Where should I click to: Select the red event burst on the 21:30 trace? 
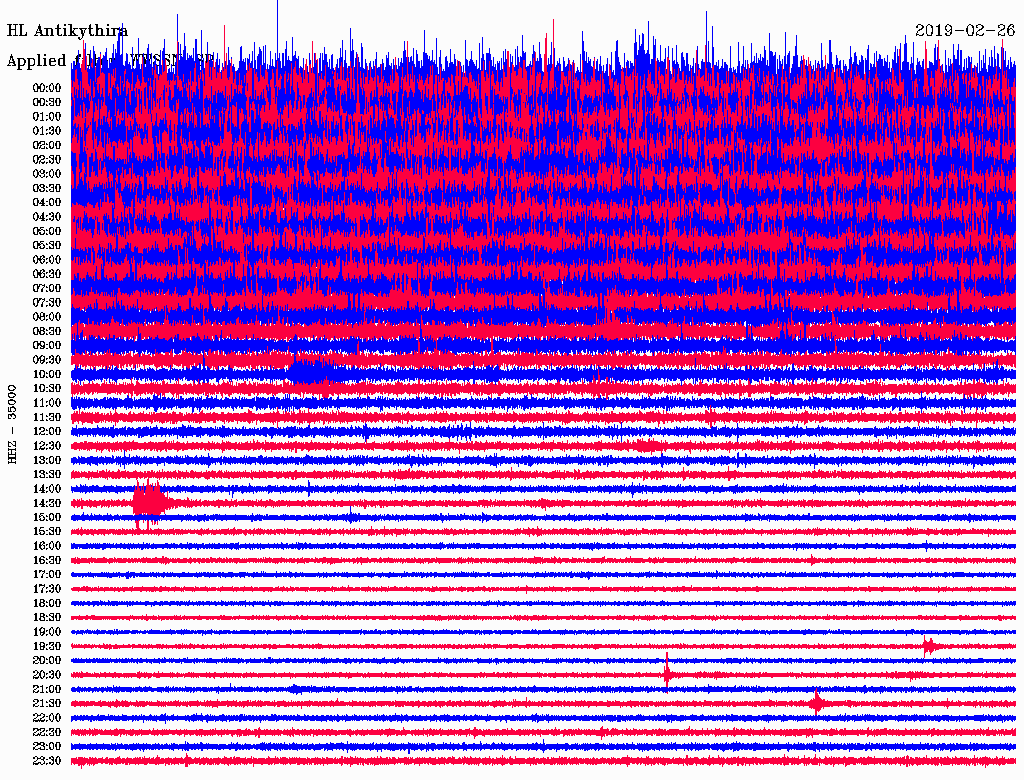(817, 702)
